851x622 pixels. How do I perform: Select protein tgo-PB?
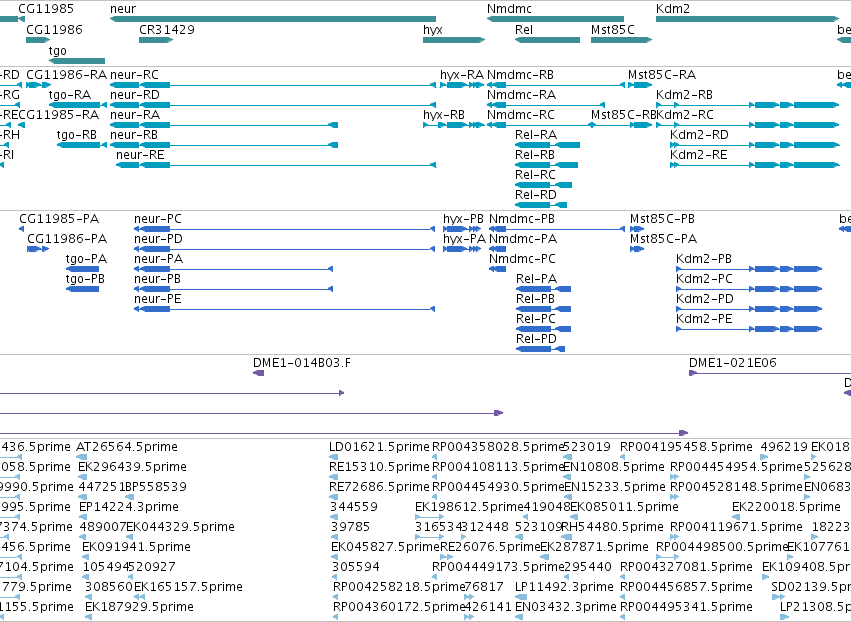(x=85, y=279)
